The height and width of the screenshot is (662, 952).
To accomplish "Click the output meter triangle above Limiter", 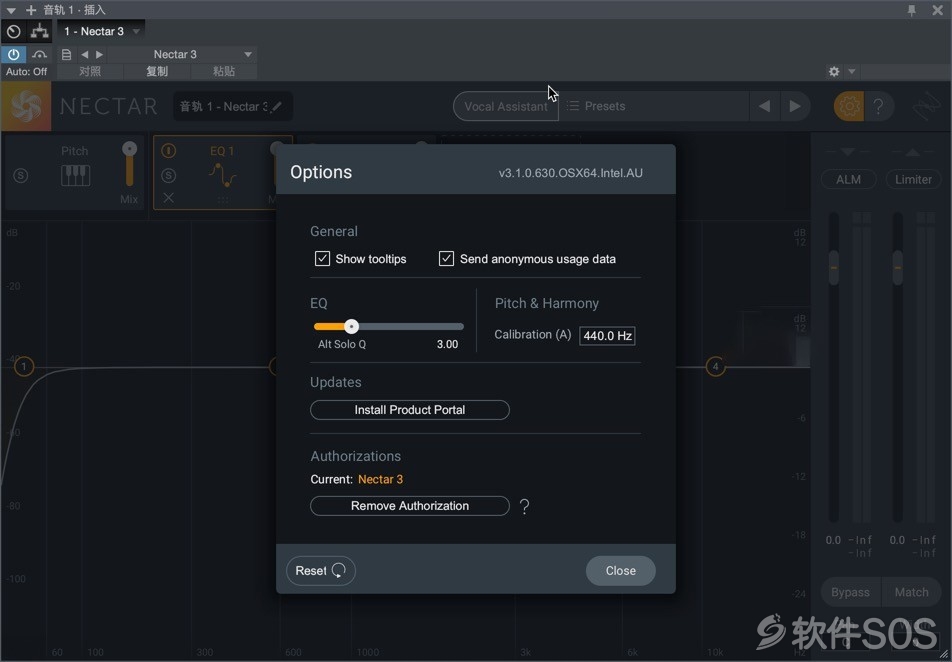I will (913, 151).
